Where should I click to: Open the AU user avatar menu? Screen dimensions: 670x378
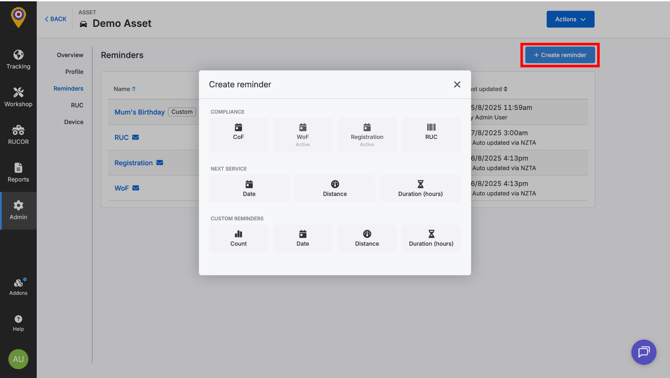[x=18, y=359]
